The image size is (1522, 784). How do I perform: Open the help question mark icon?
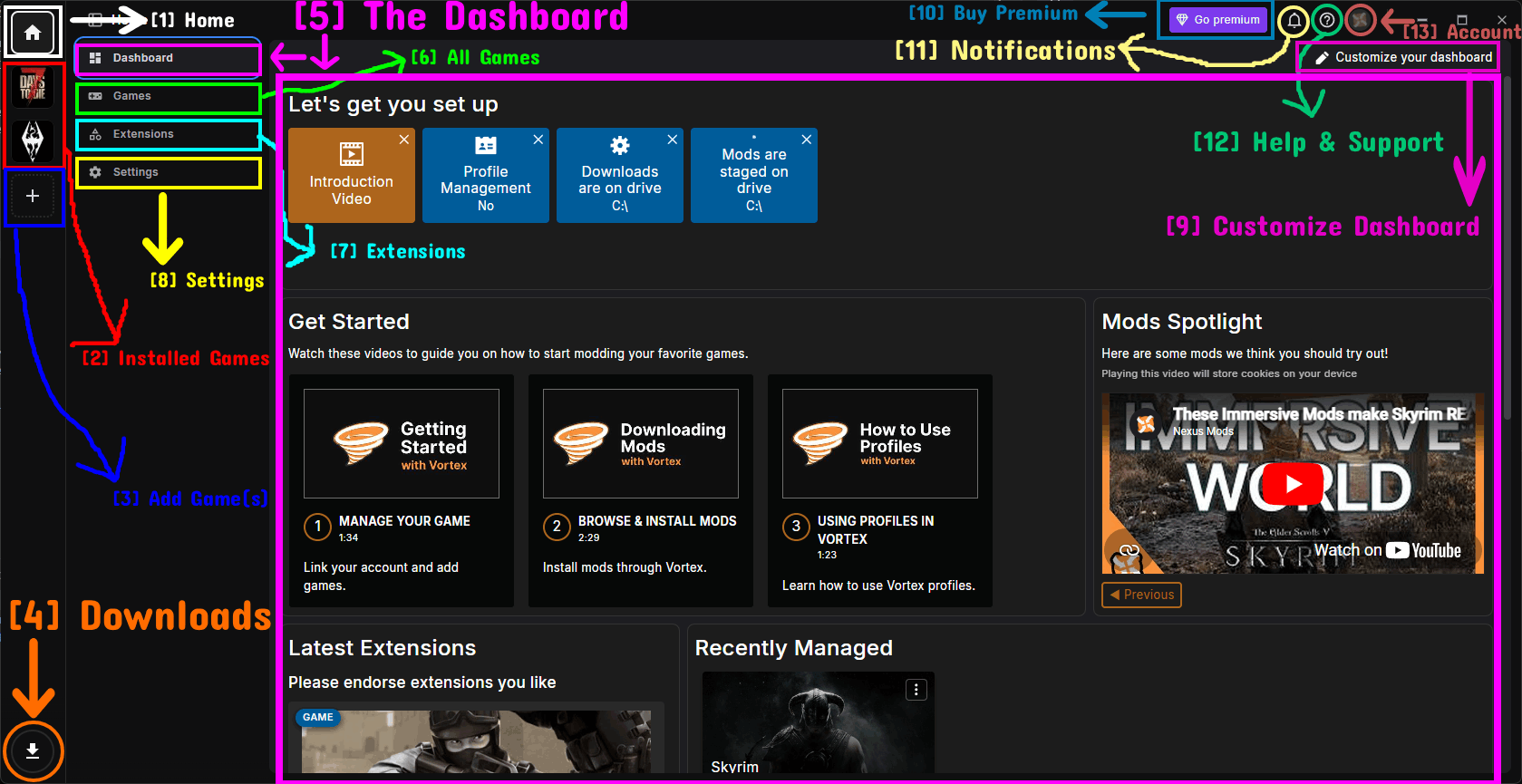point(1327,20)
